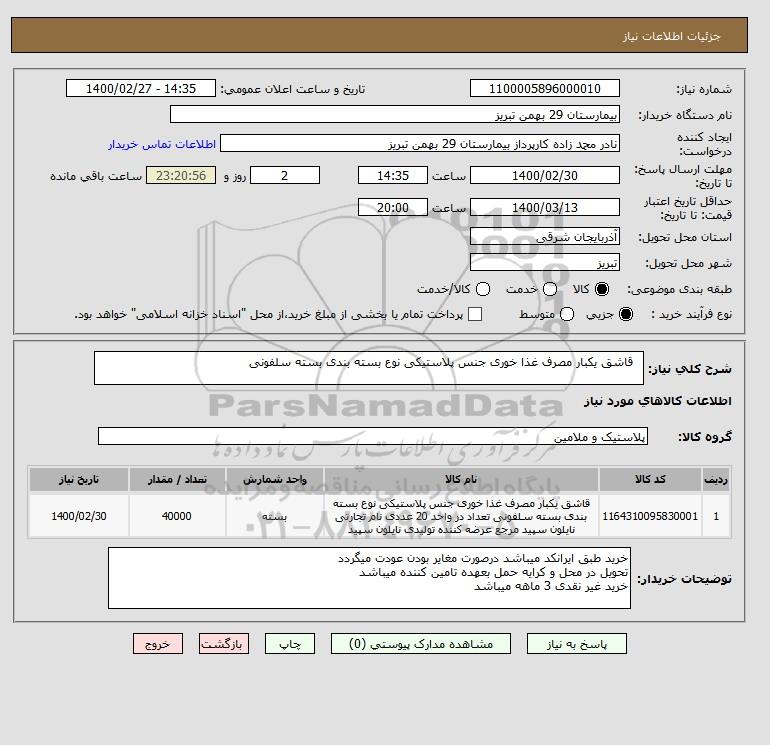Select the کالا radio button
770x745 pixels.
602,289
